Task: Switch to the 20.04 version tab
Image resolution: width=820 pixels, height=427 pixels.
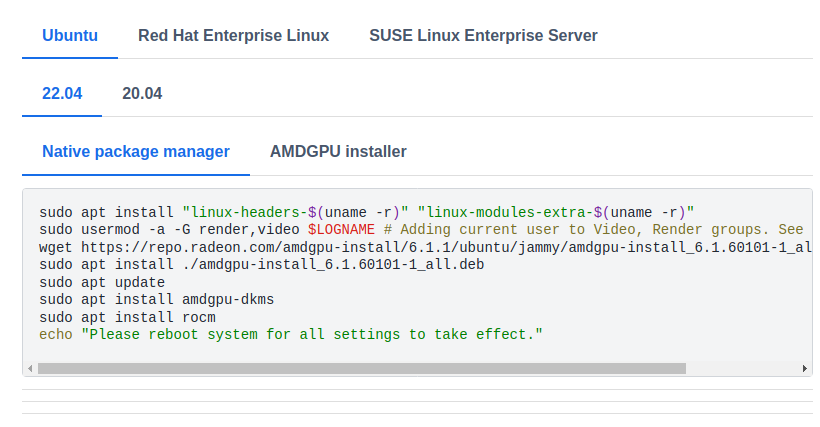Action: (142, 94)
